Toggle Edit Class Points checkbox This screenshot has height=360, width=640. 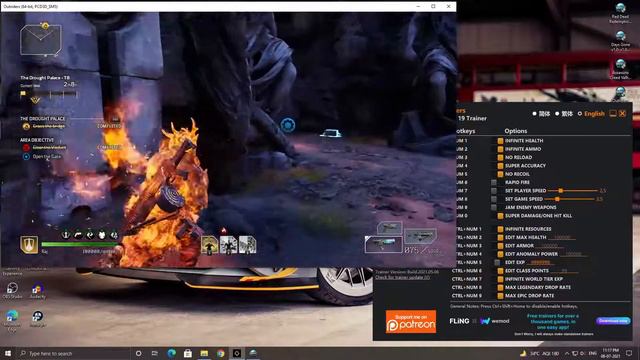[500, 271]
